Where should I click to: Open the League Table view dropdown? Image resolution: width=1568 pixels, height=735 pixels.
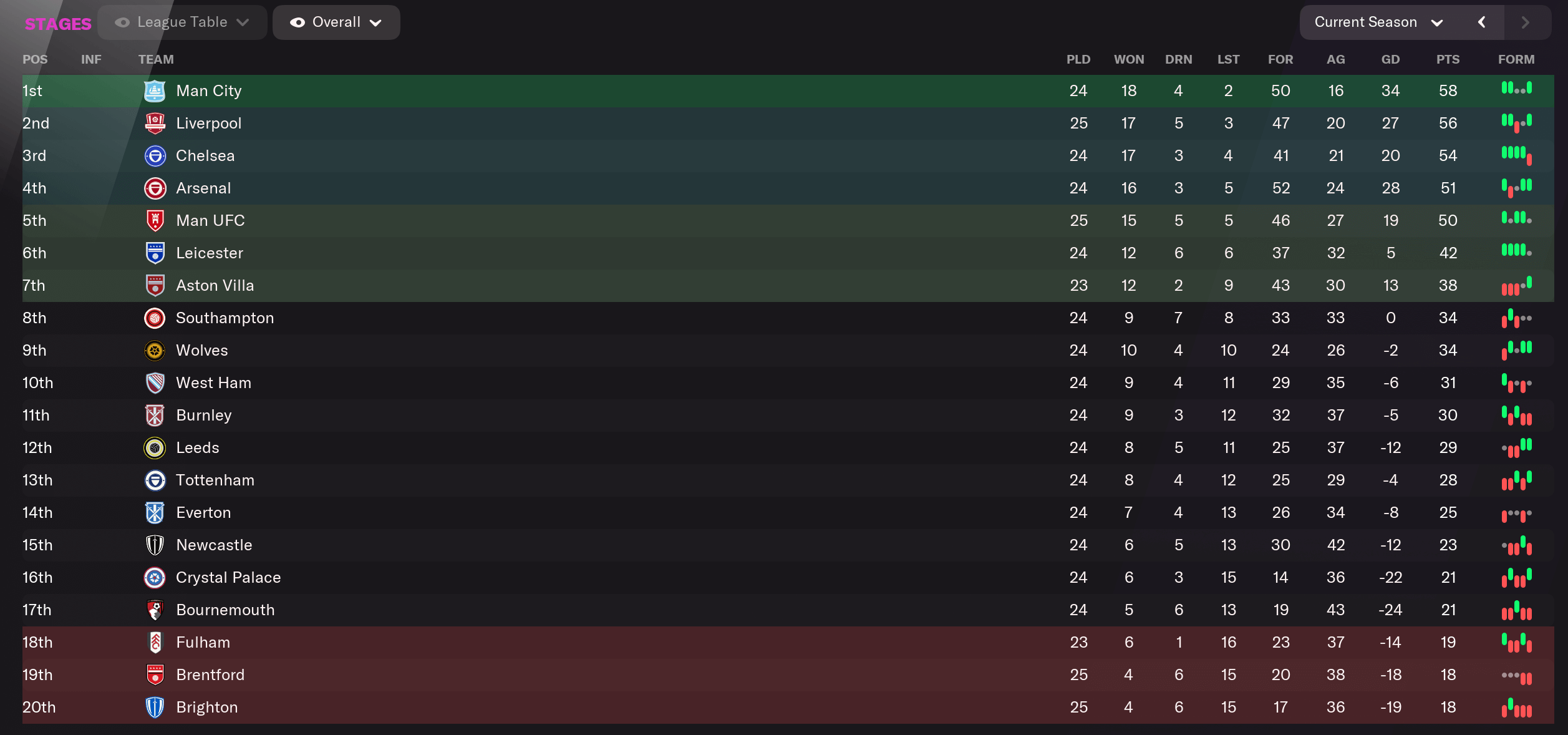tap(182, 22)
